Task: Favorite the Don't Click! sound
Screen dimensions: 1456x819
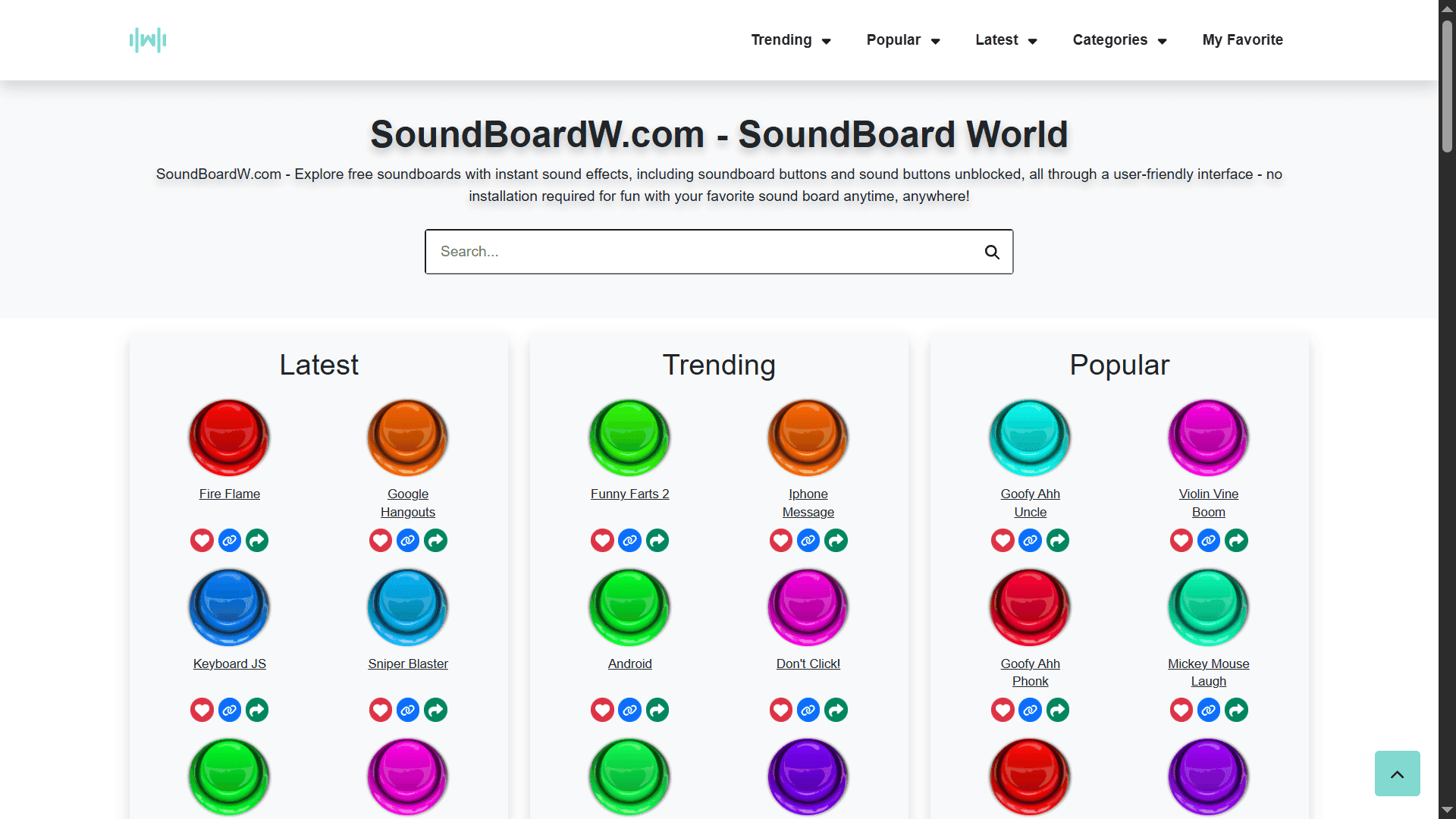Action: click(780, 710)
